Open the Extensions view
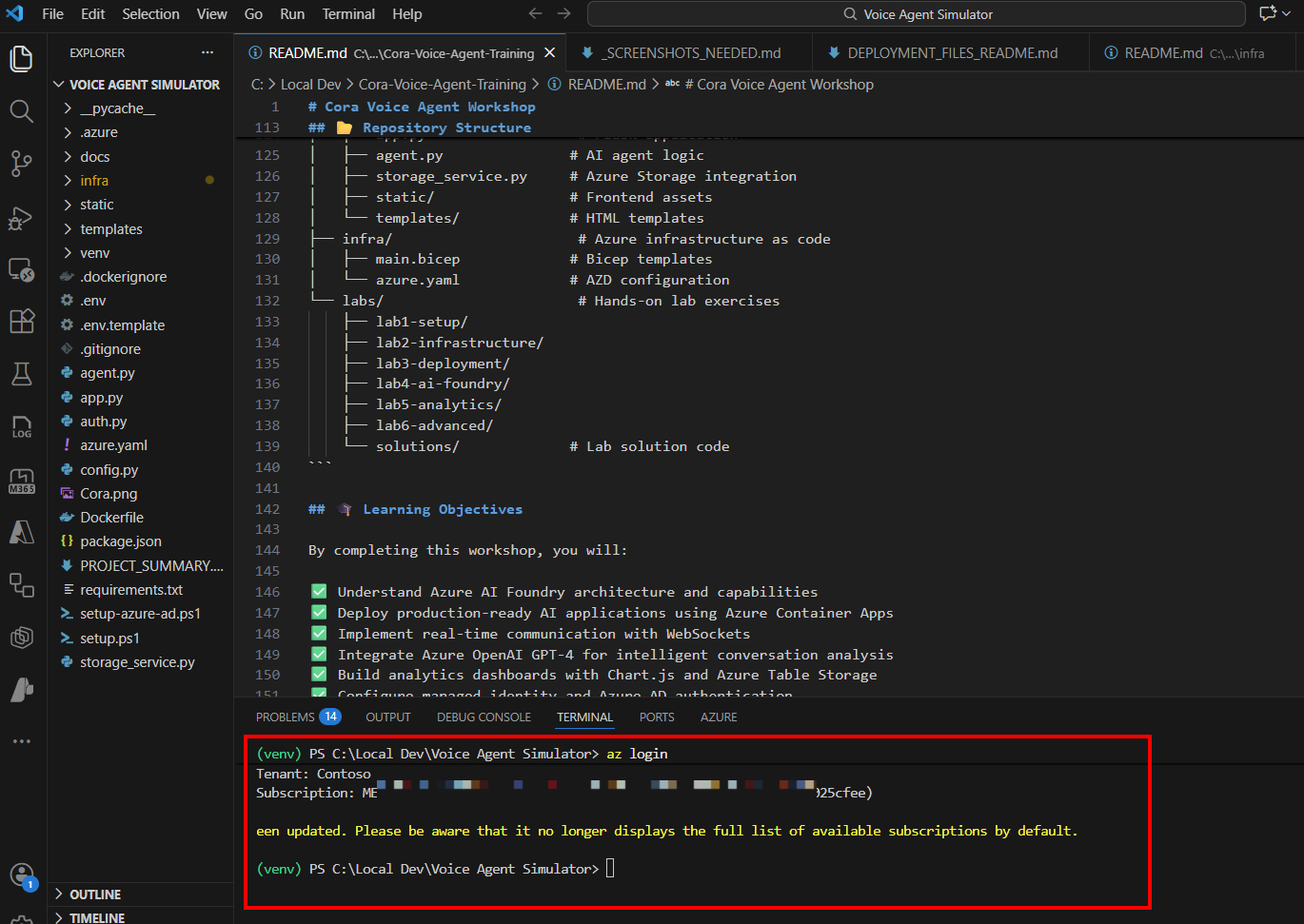1304x924 pixels. tap(21, 321)
